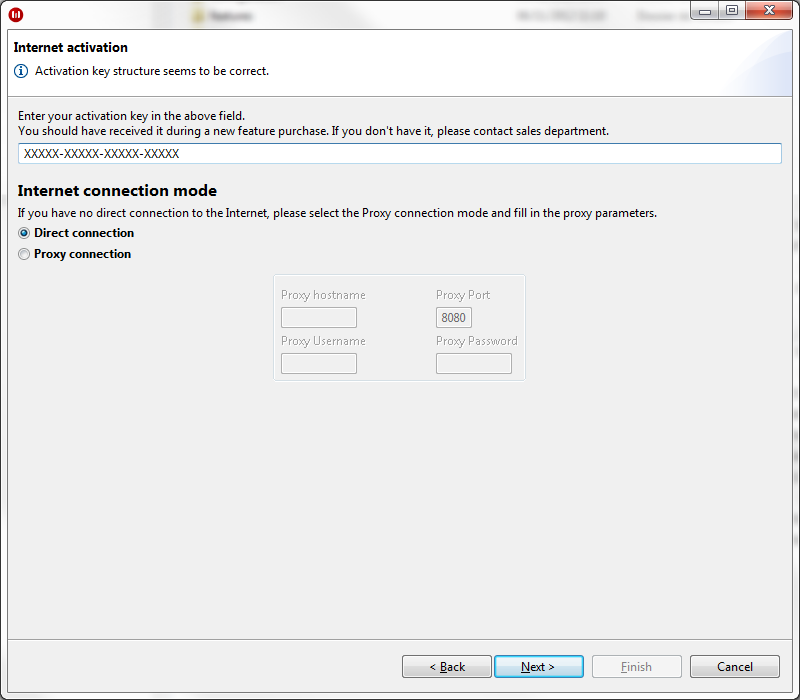800x700 pixels.
Task: Click the Internet connection mode heading
Action: click(x=117, y=191)
